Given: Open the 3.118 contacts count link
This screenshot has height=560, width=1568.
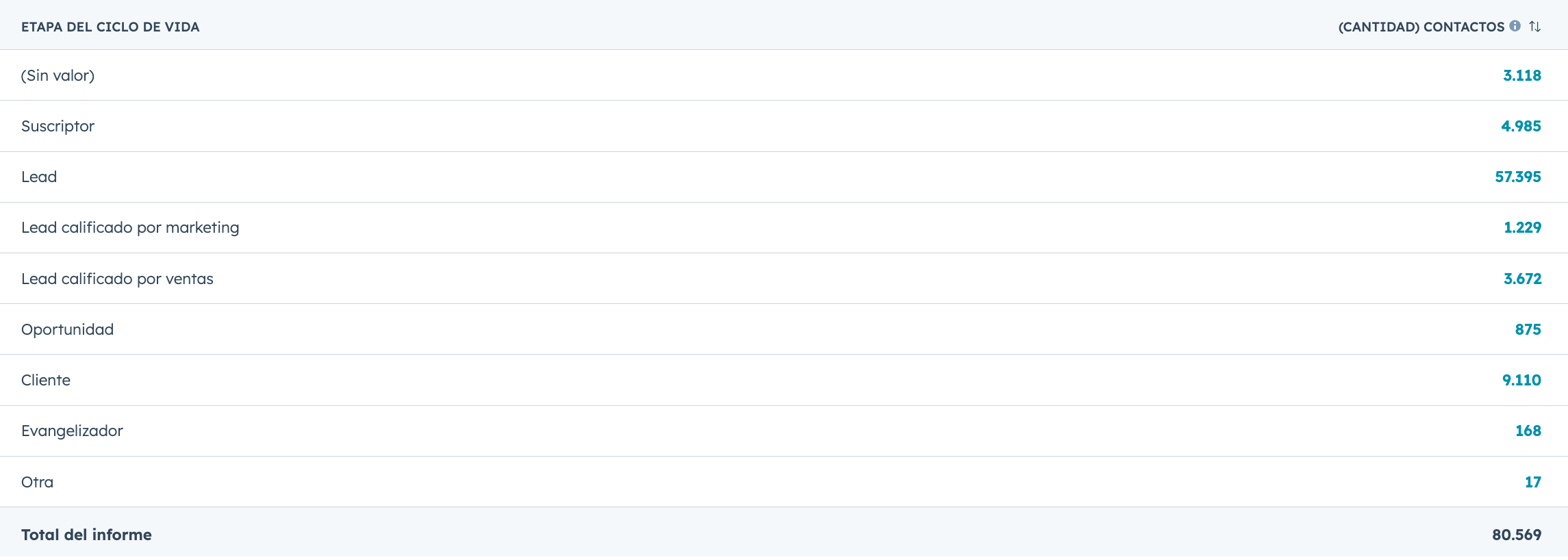Looking at the screenshot, I should [1521, 76].
